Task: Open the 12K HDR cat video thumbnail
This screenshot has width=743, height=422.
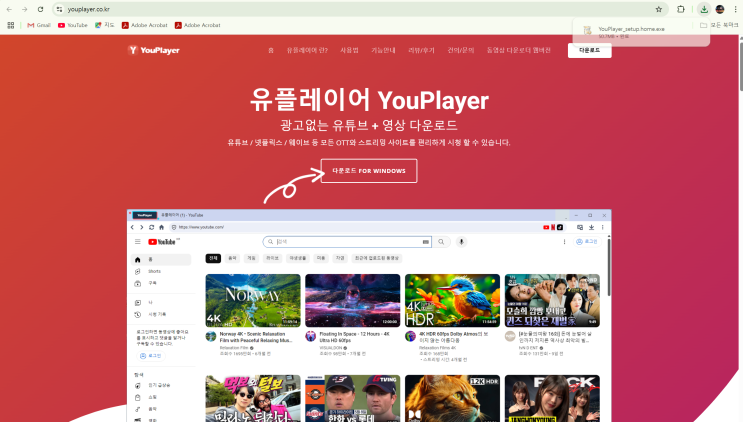Action: point(453,398)
